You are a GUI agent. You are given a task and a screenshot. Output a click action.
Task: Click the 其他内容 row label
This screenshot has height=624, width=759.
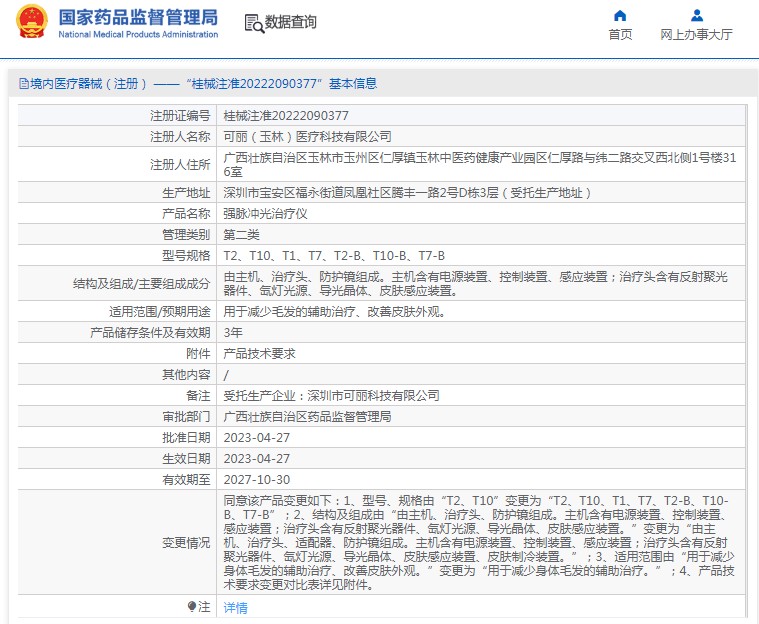coord(186,375)
